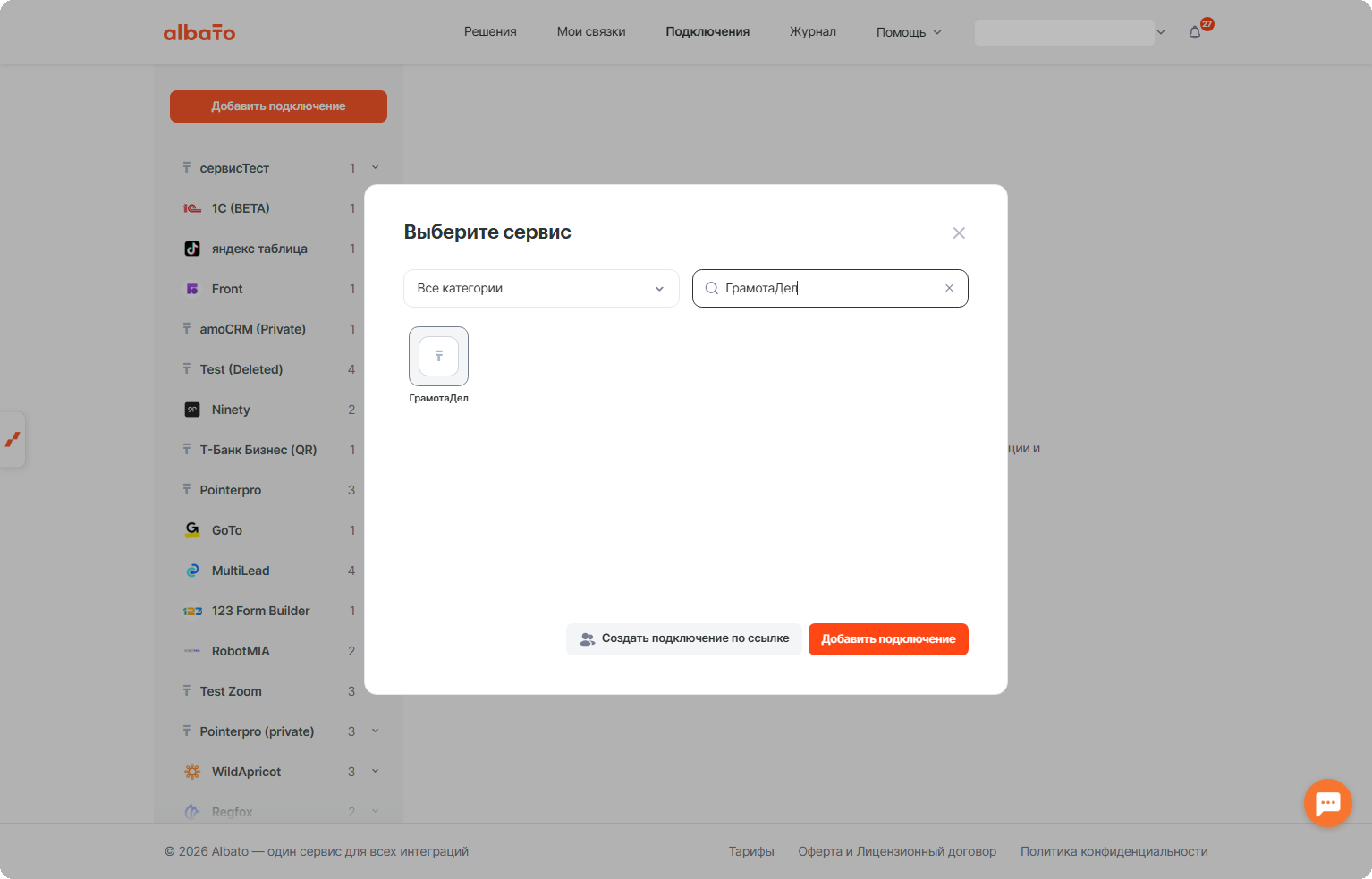Expand the сервисТест connection group
The image size is (1372, 879).
coord(375,167)
